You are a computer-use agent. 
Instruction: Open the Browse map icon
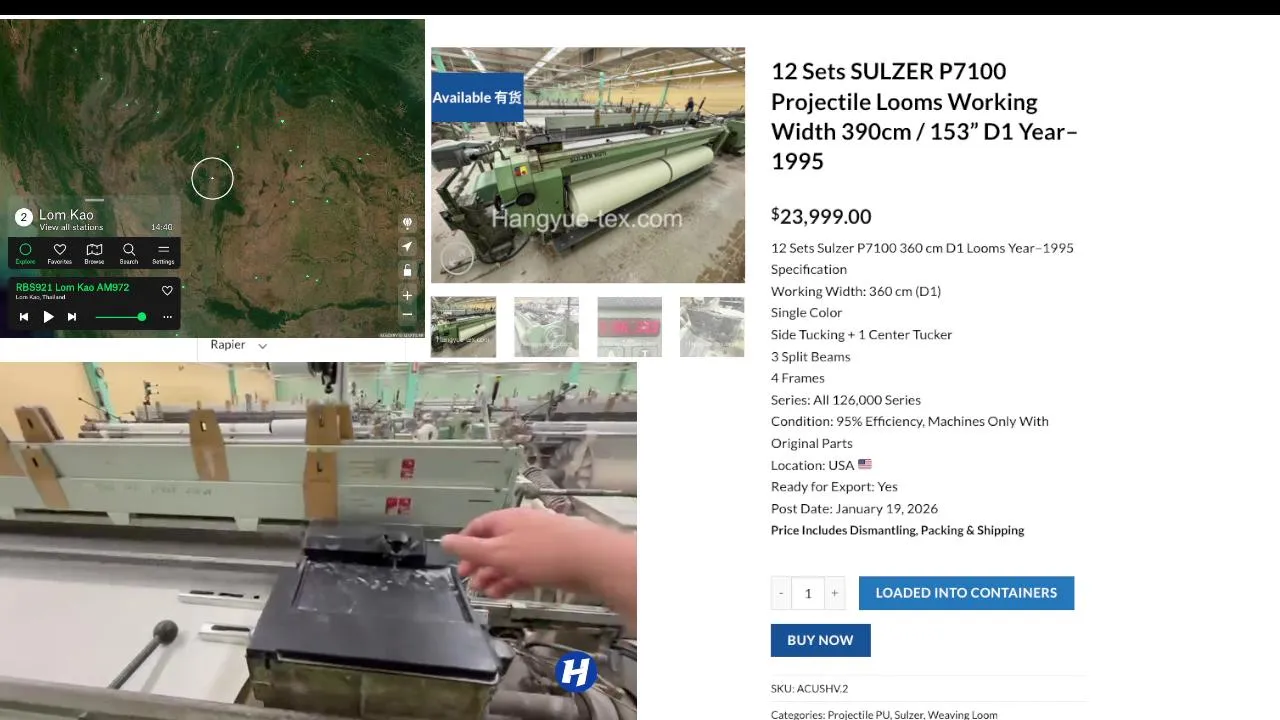(x=94, y=253)
